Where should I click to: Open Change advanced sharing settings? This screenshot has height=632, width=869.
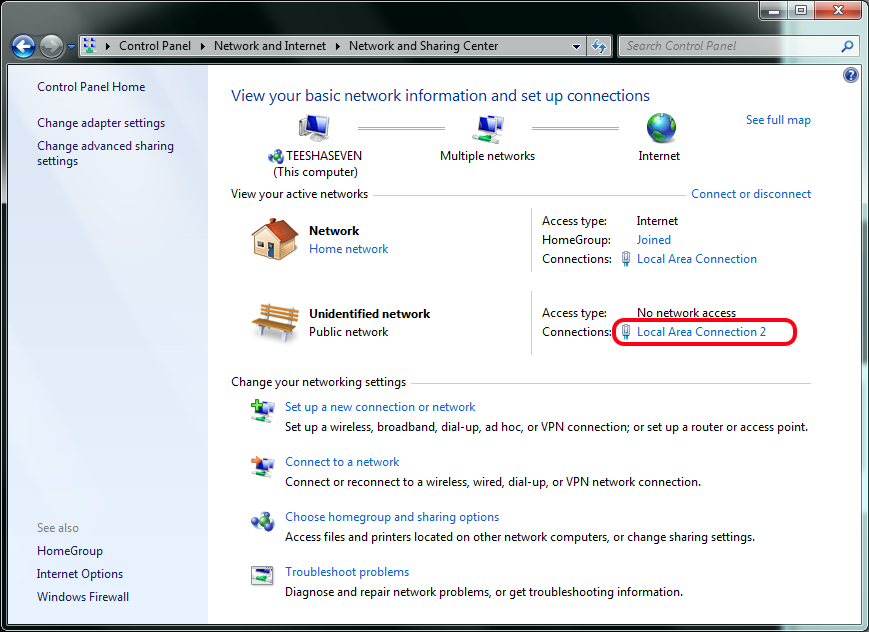pyautogui.click(x=105, y=153)
